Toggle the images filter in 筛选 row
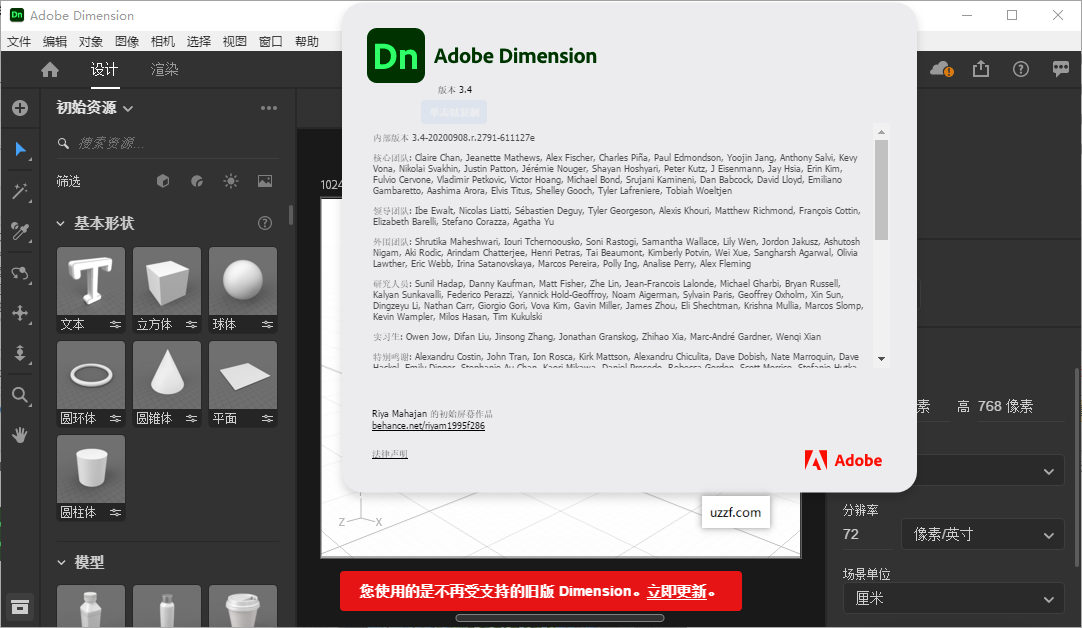Image resolution: width=1082 pixels, height=628 pixels. tap(264, 181)
